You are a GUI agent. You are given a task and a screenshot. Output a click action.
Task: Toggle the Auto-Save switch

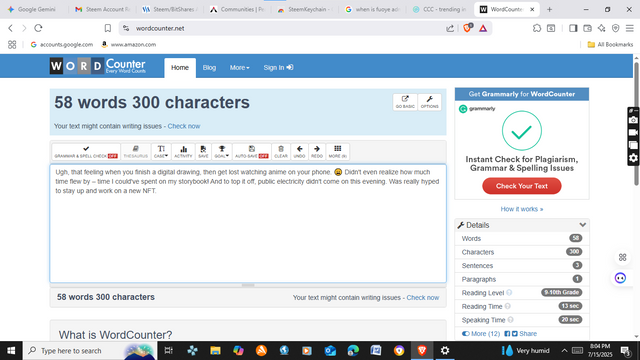(252, 151)
